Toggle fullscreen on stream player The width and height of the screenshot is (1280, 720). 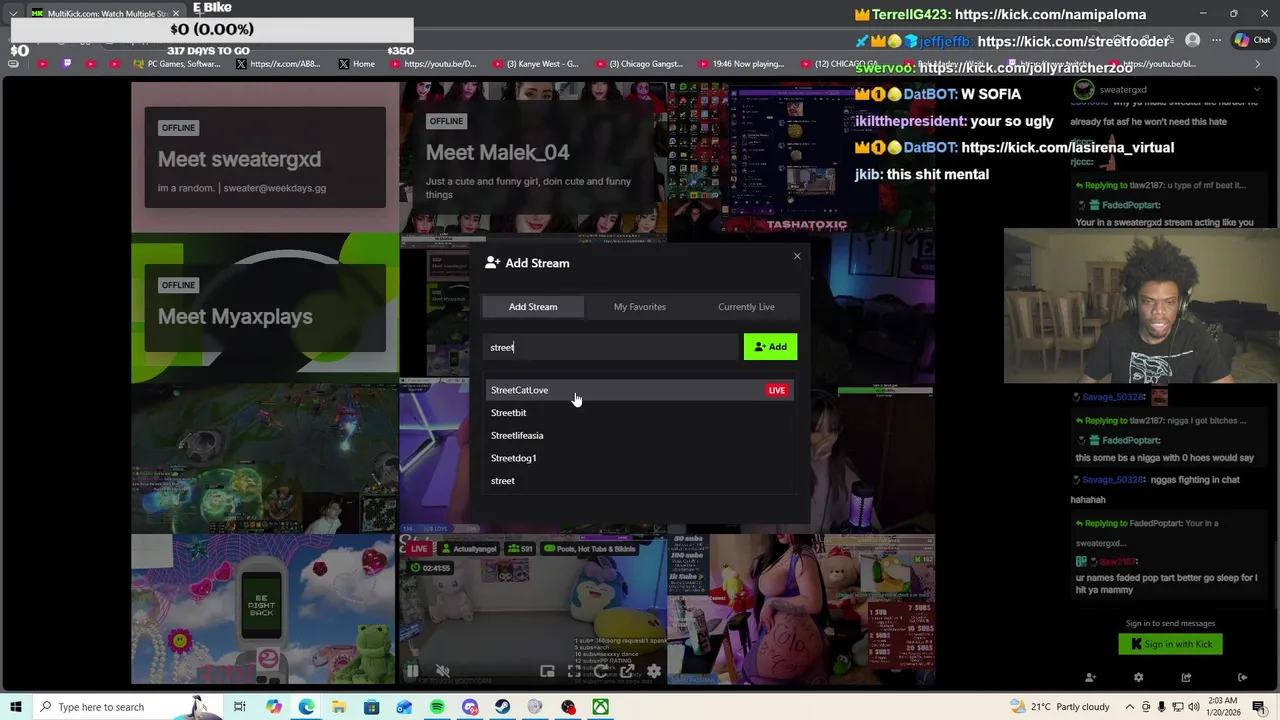click(x=574, y=671)
